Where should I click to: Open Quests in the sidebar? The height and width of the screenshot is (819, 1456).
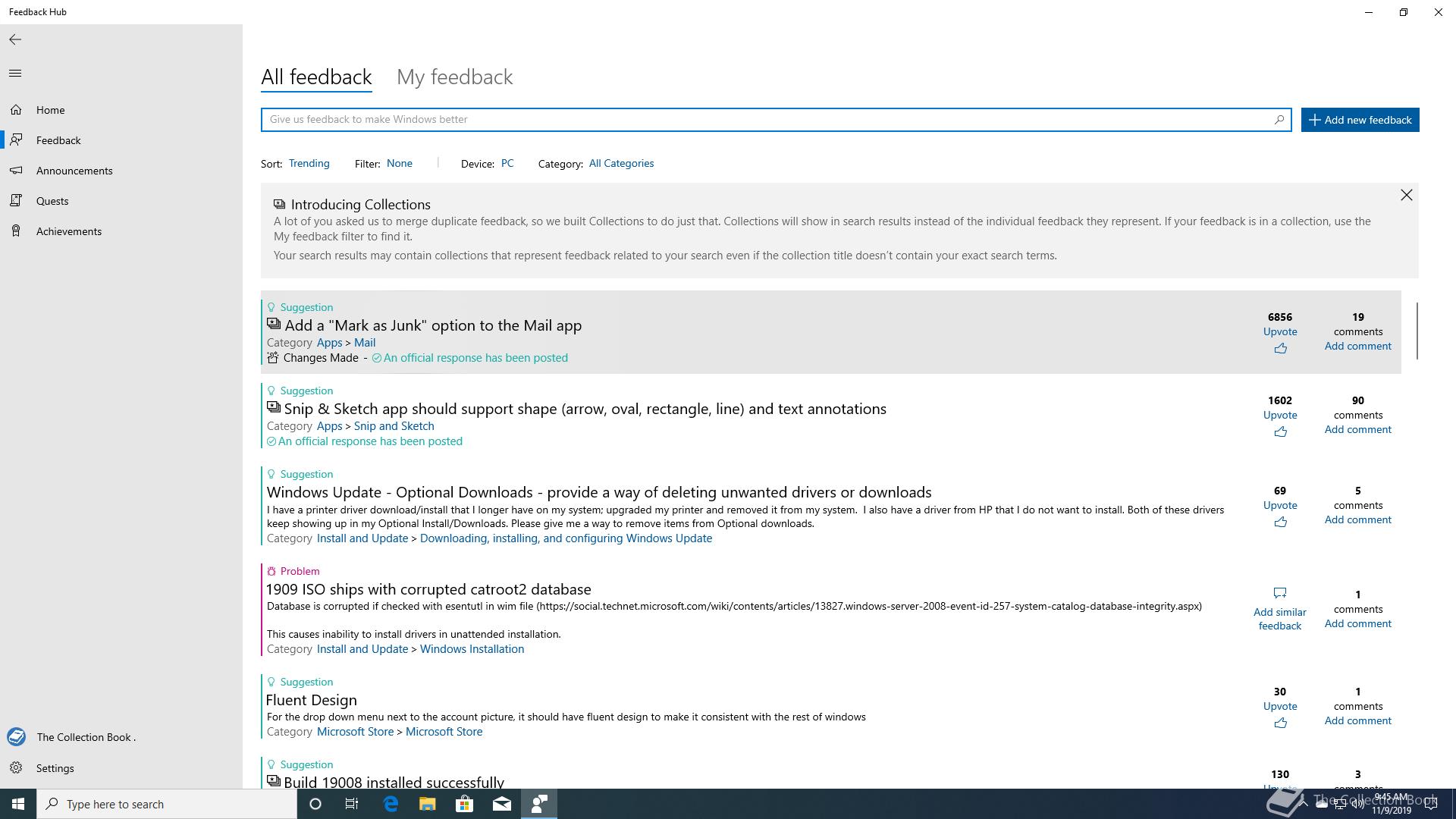121,201
